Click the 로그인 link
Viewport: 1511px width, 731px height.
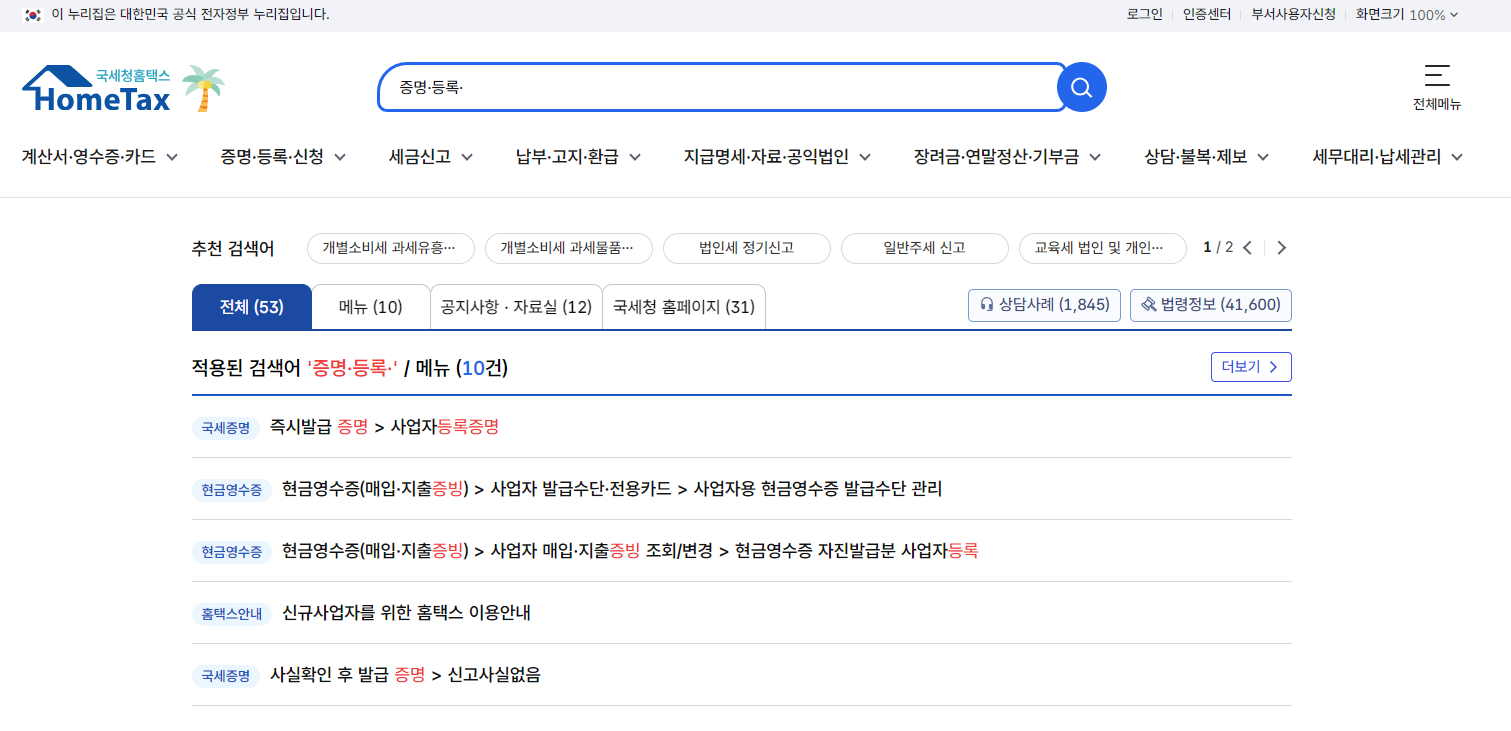(x=1143, y=15)
